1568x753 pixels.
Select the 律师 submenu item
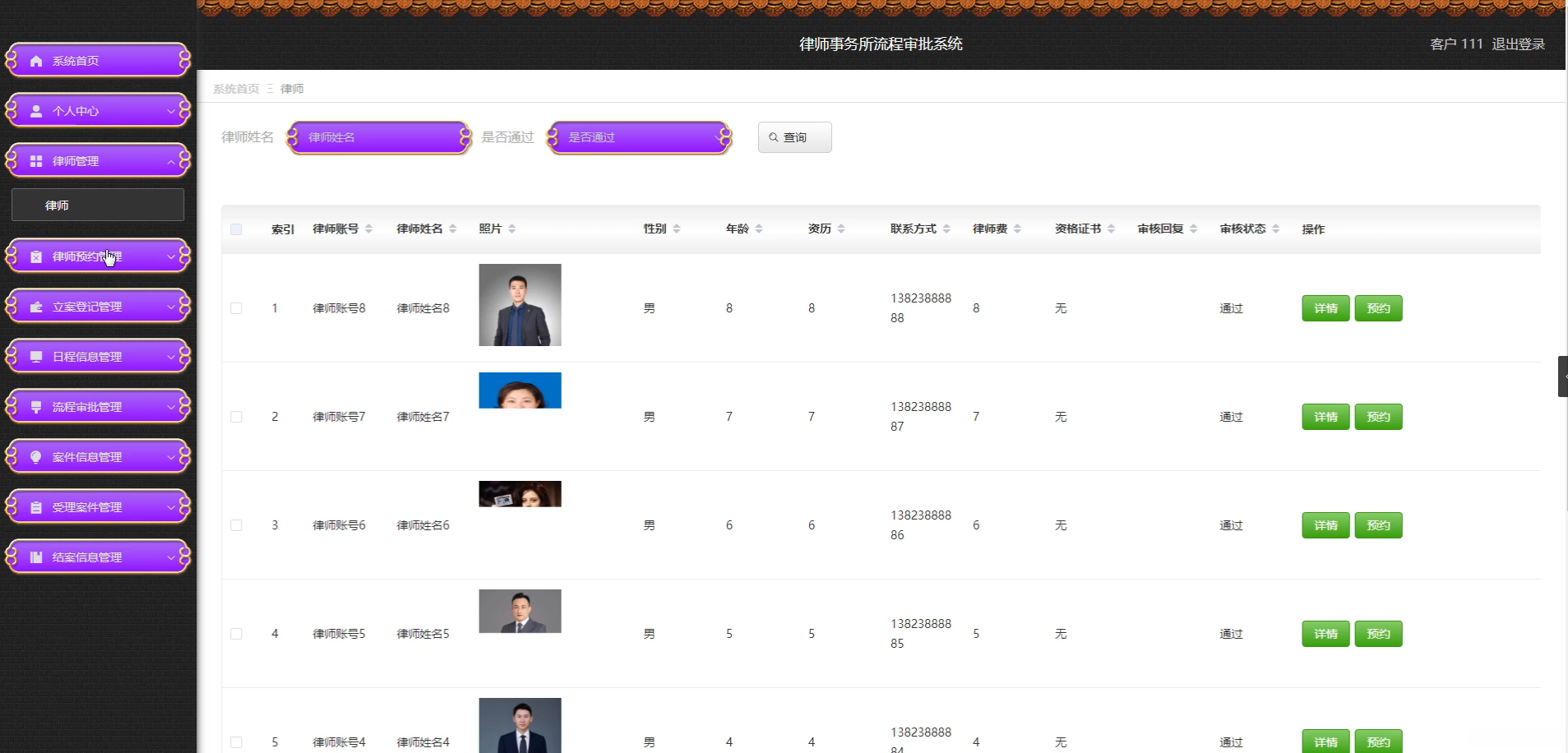[98, 205]
